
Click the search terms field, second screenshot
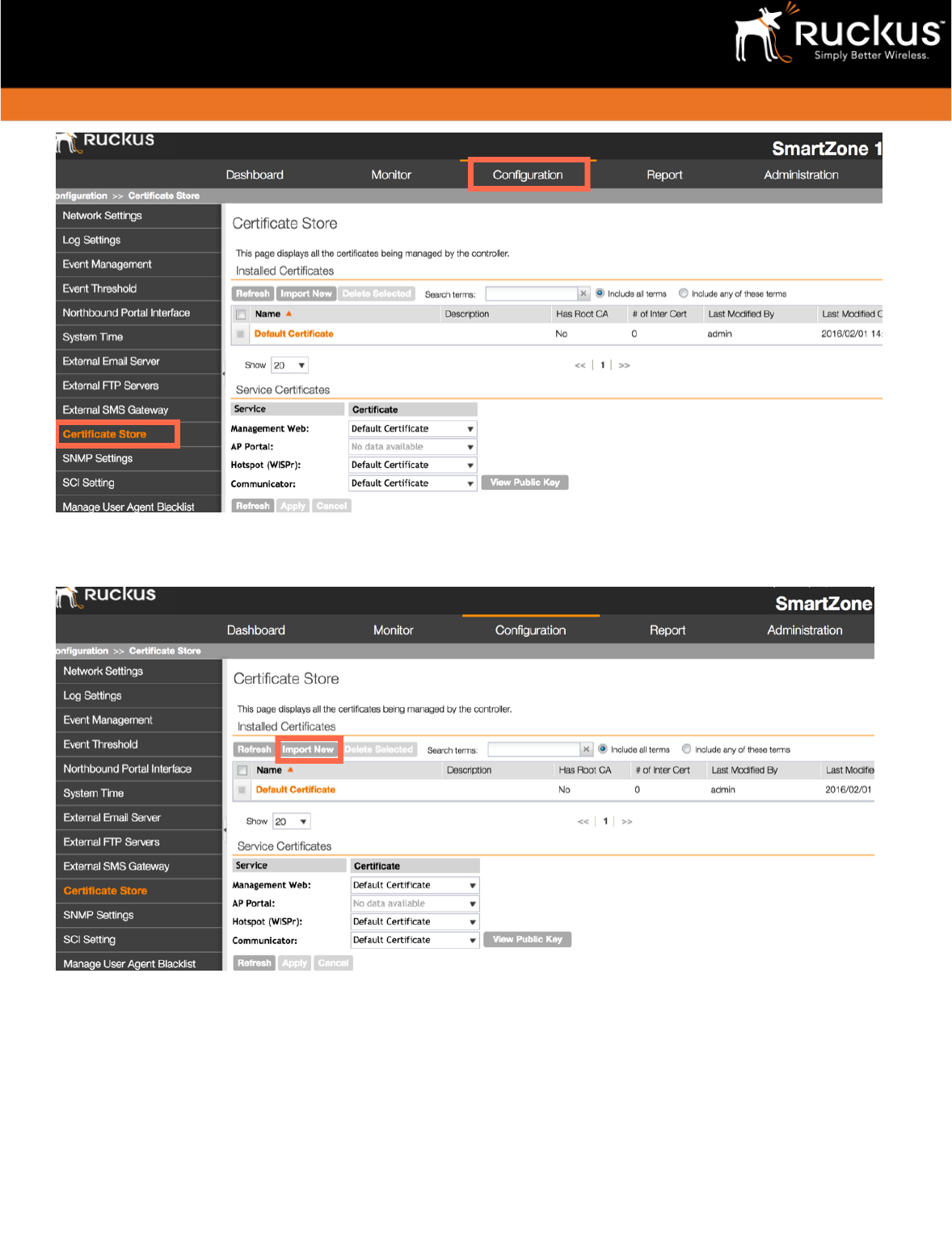(534, 749)
